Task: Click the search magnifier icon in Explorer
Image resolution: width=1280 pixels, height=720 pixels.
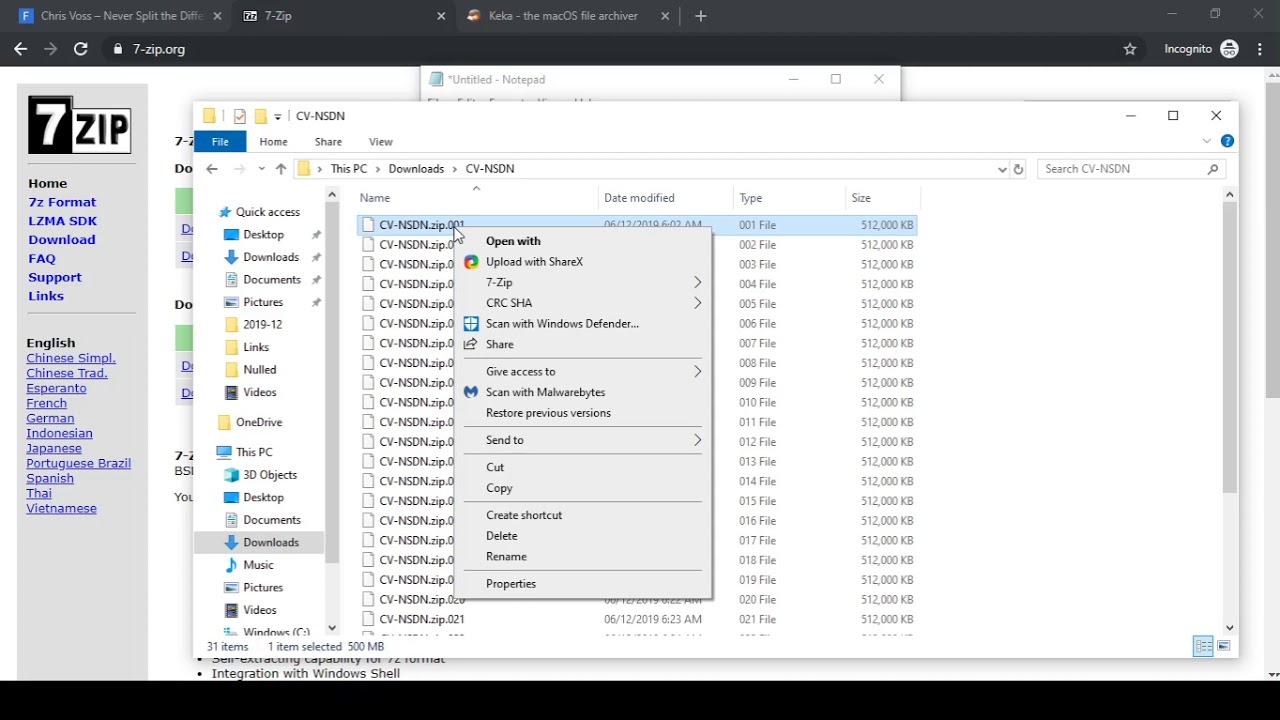Action: tap(1213, 169)
